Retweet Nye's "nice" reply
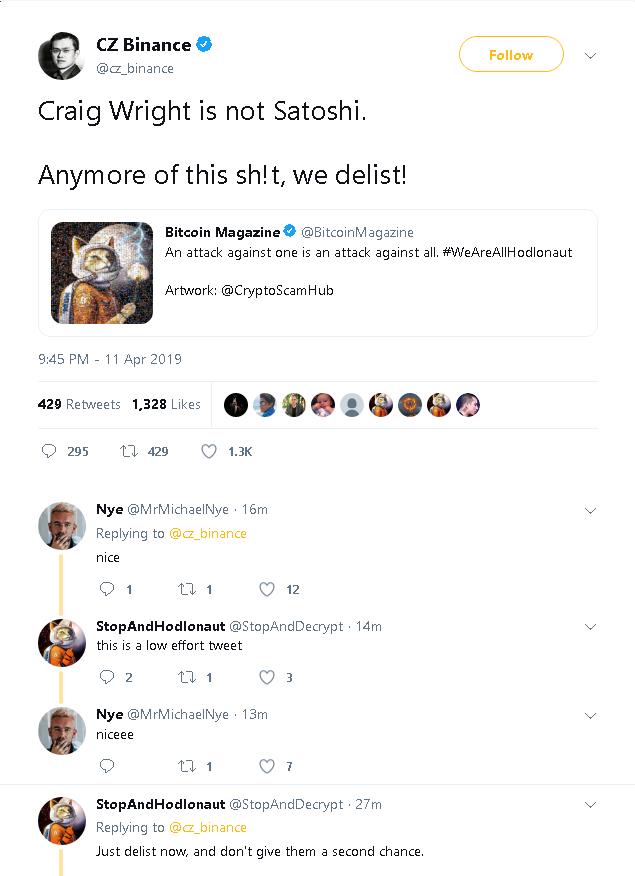The image size is (635, 876). click(x=187, y=589)
